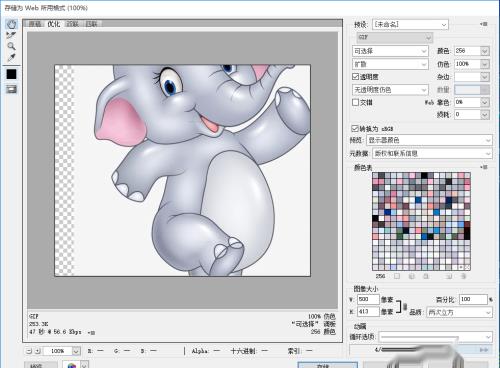Toggle slices visibility icon
This screenshot has width=500, height=368.
tap(11, 89)
